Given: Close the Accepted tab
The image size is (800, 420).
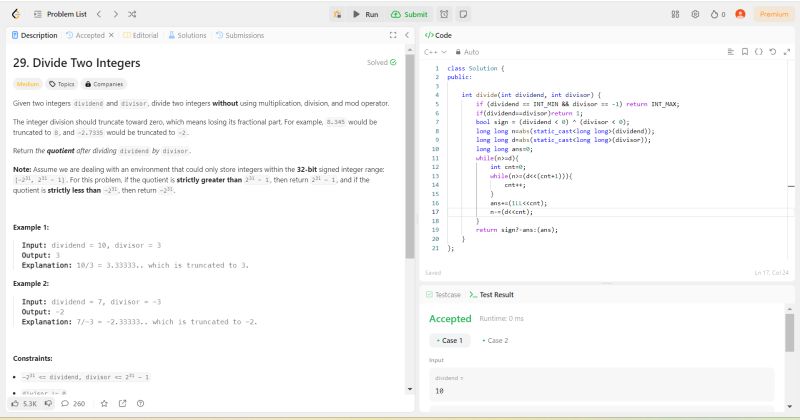Looking at the screenshot, I should point(111,35).
